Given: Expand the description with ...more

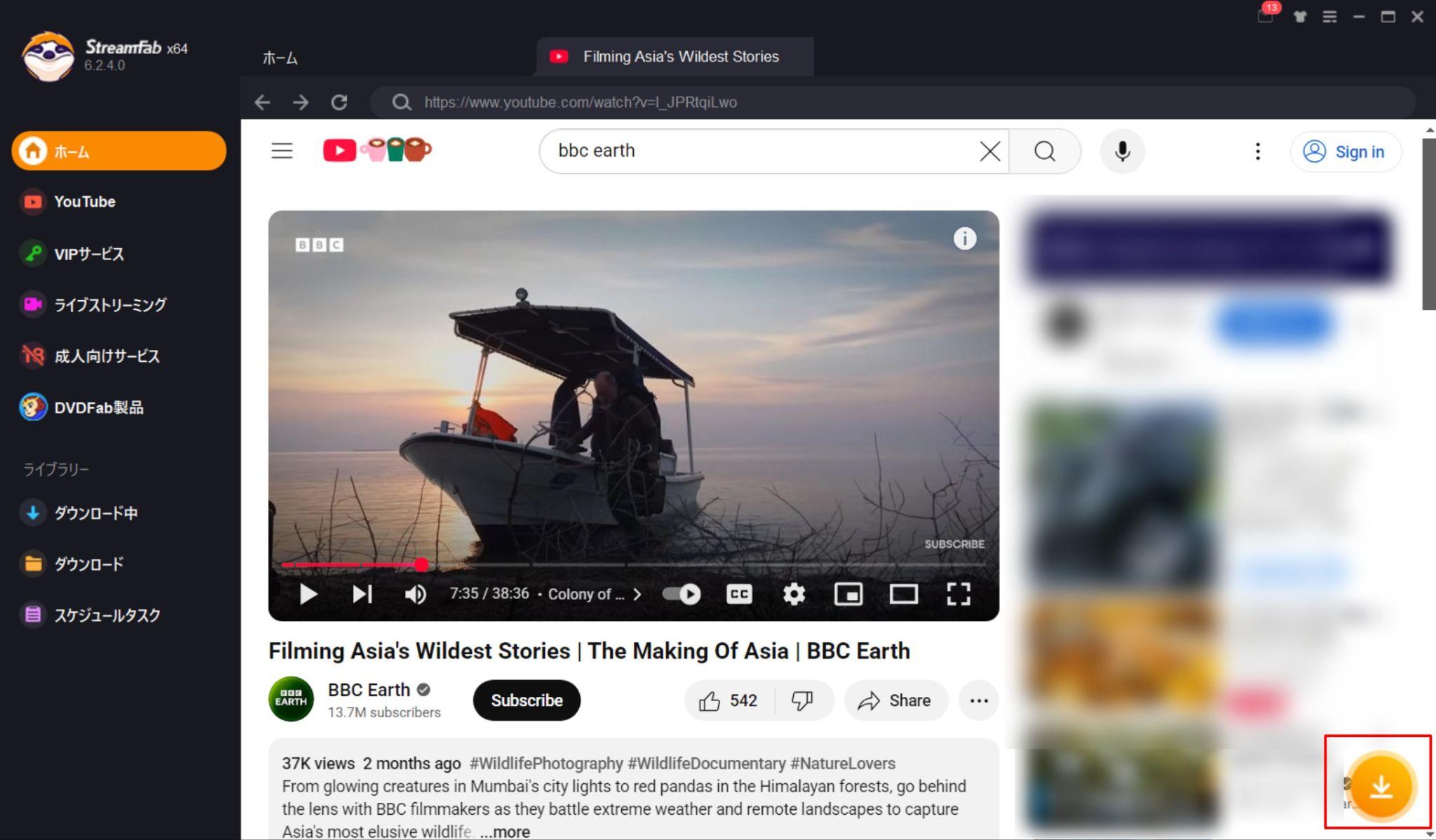Looking at the screenshot, I should 505,832.
